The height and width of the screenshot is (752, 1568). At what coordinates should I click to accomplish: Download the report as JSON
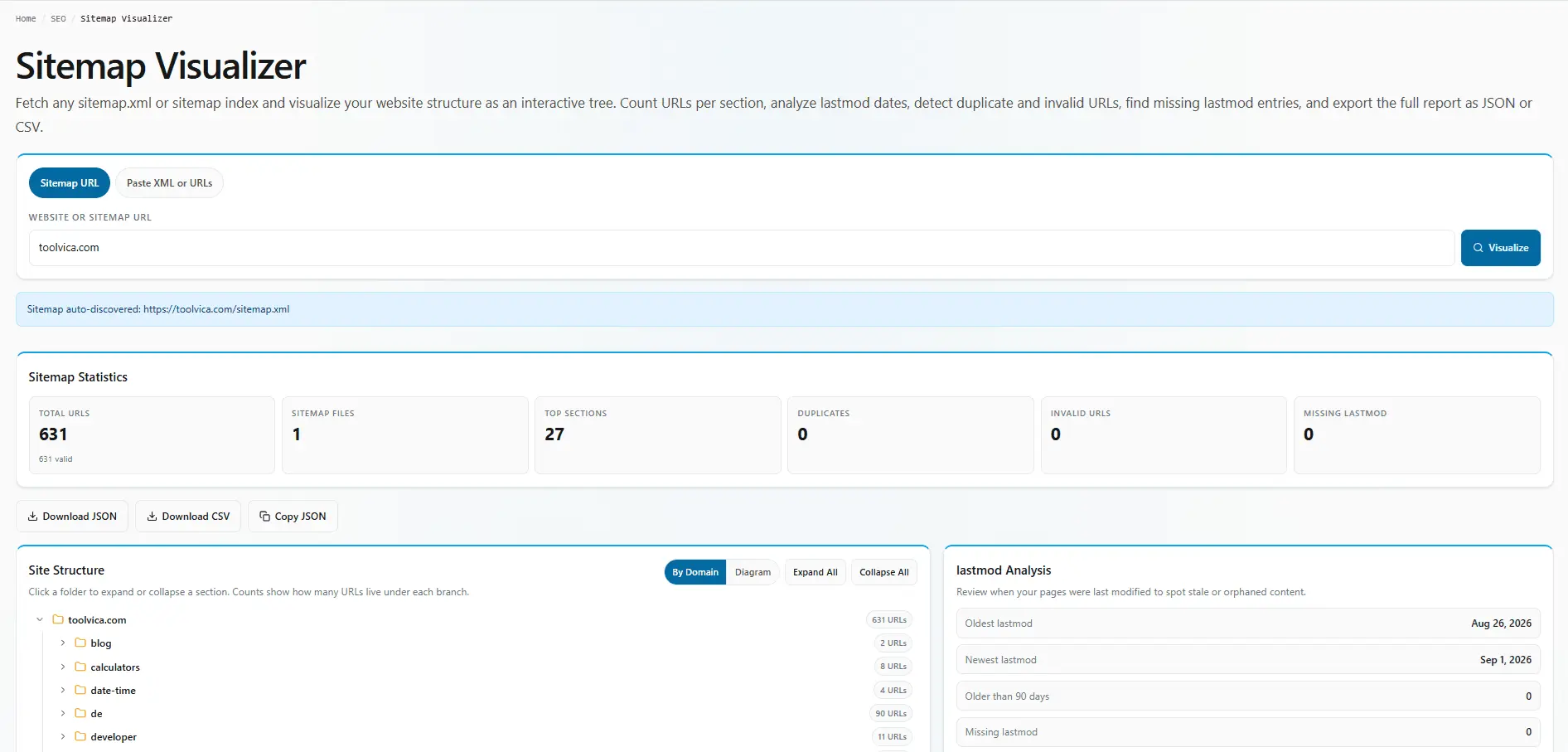pos(72,516)
